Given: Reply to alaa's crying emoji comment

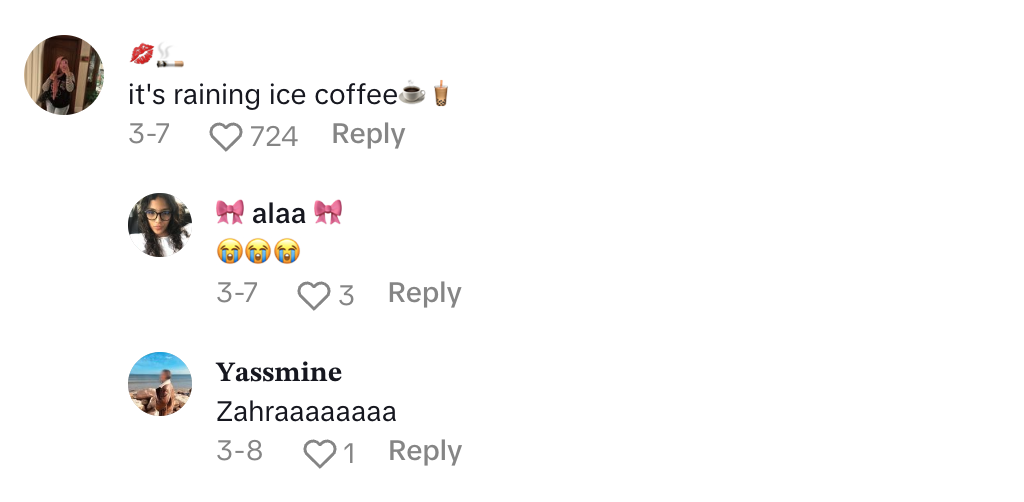Looking at the screenshot, I should (x=424, y=293).
